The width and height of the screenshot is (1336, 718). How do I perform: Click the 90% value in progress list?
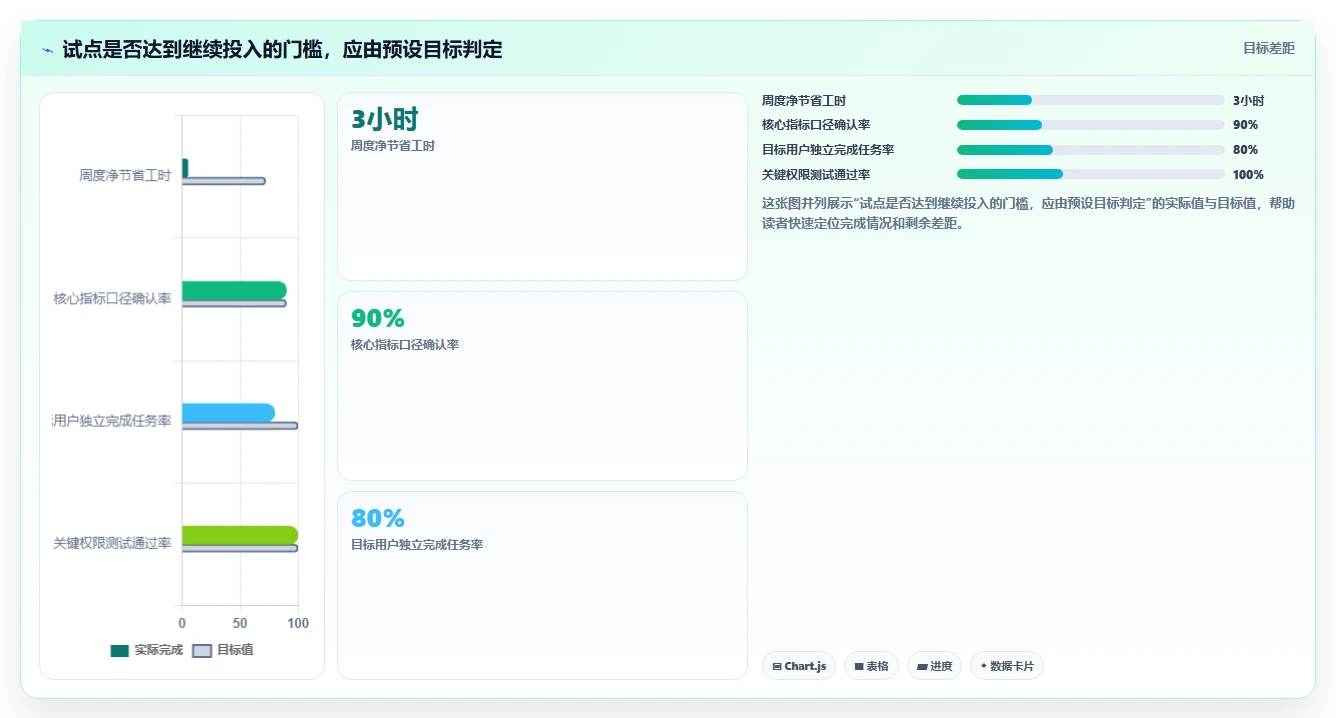1245,125
